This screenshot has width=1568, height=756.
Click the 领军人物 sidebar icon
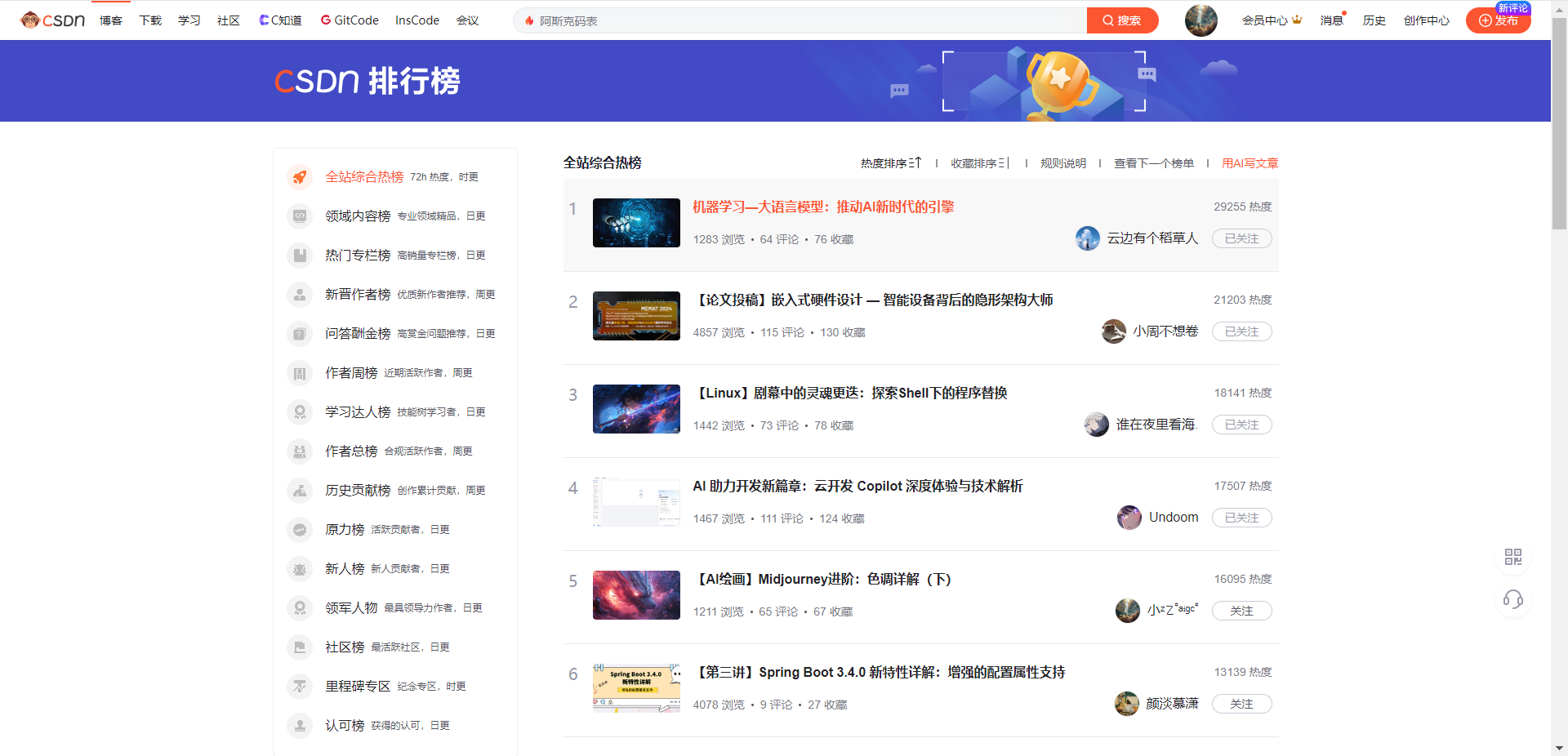[300, 608]
